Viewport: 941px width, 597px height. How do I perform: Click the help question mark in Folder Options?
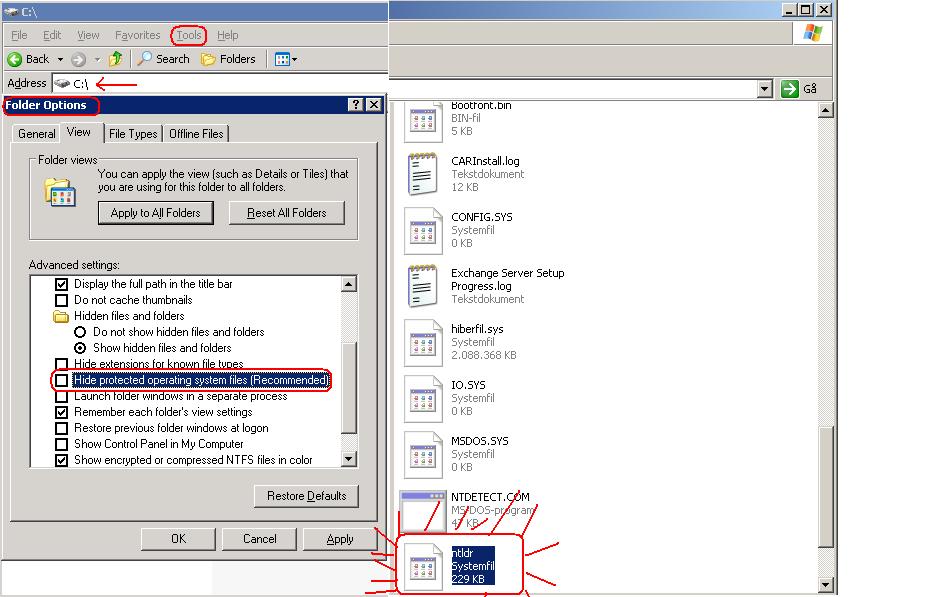tap(355, 105)
